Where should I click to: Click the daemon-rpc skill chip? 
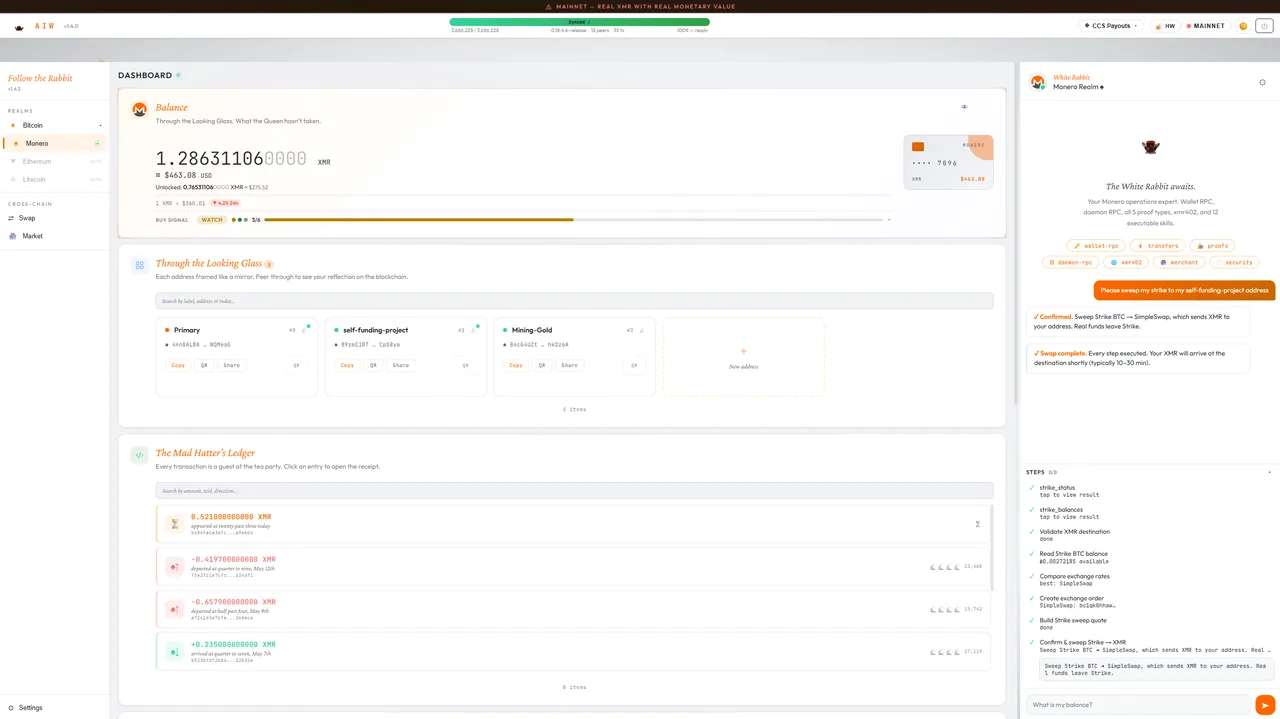(1070, 262)
